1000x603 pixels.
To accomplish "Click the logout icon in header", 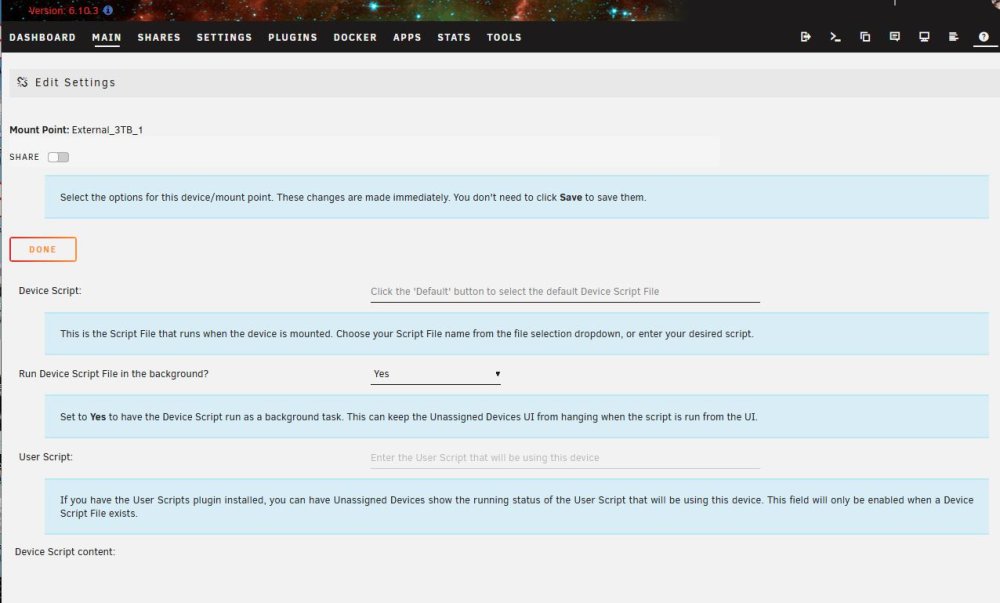I will click(x=805, y=37).
